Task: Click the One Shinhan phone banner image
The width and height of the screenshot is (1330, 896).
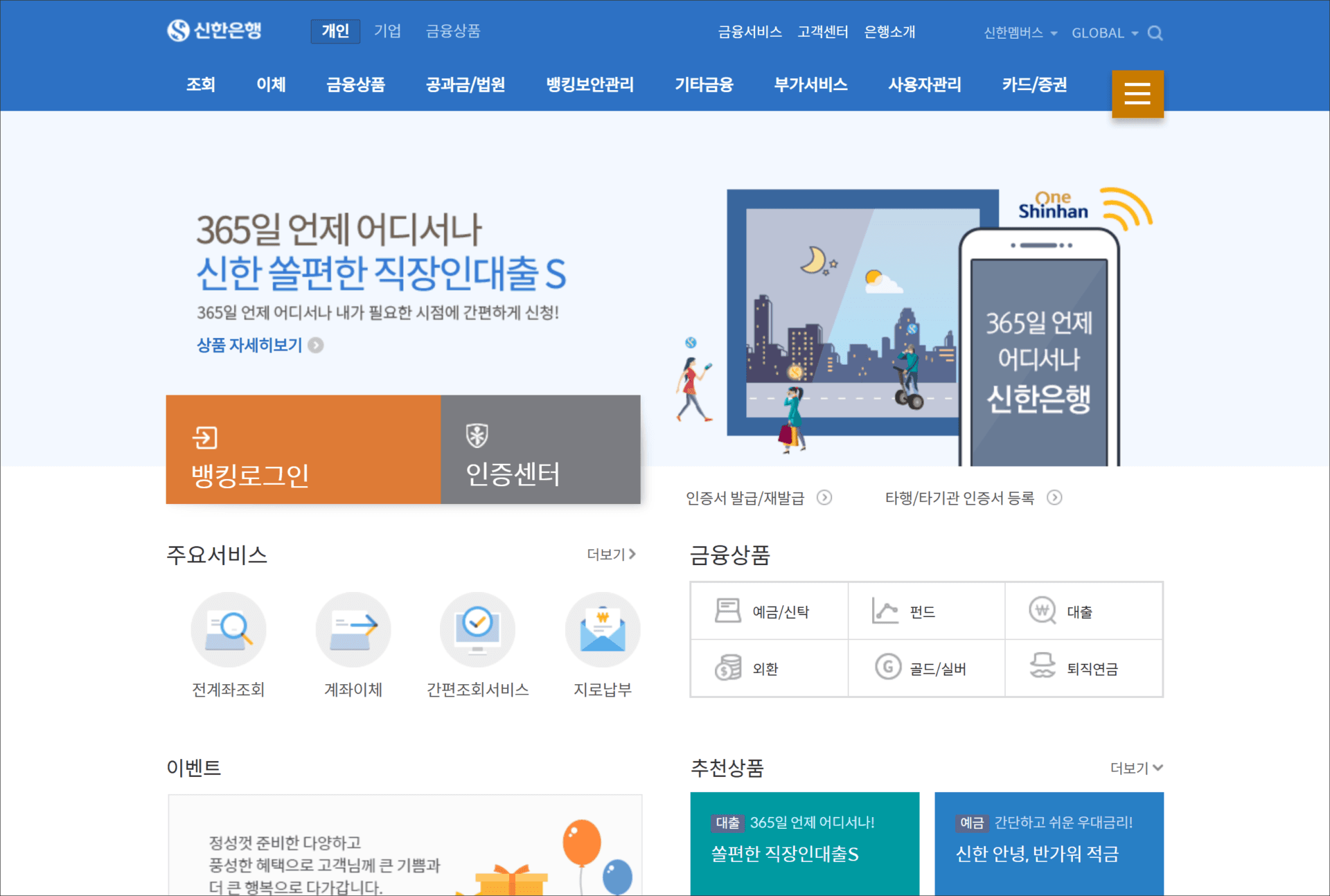Action: pyautogui.click(x=914, y=325)
